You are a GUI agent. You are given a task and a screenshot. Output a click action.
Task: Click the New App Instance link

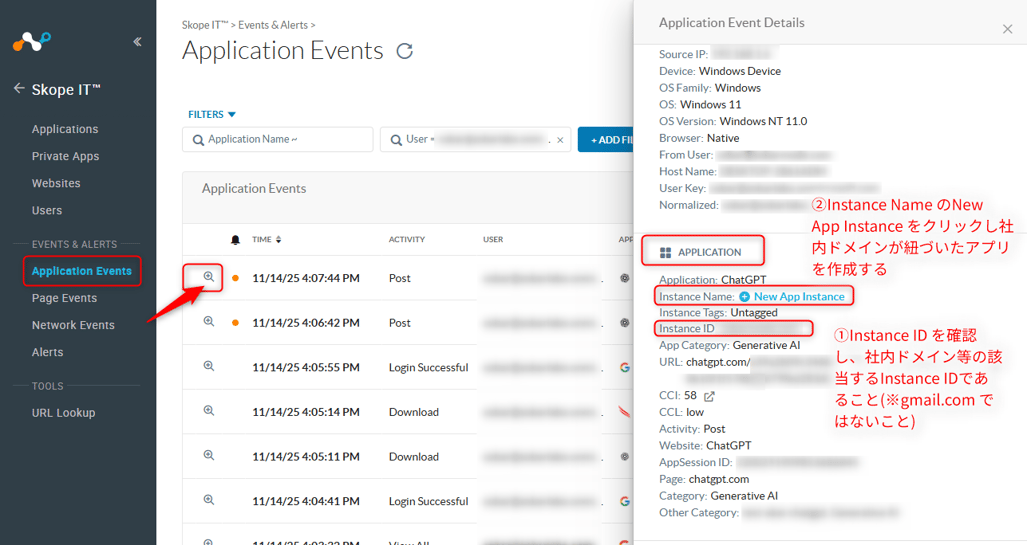point(798,297)
